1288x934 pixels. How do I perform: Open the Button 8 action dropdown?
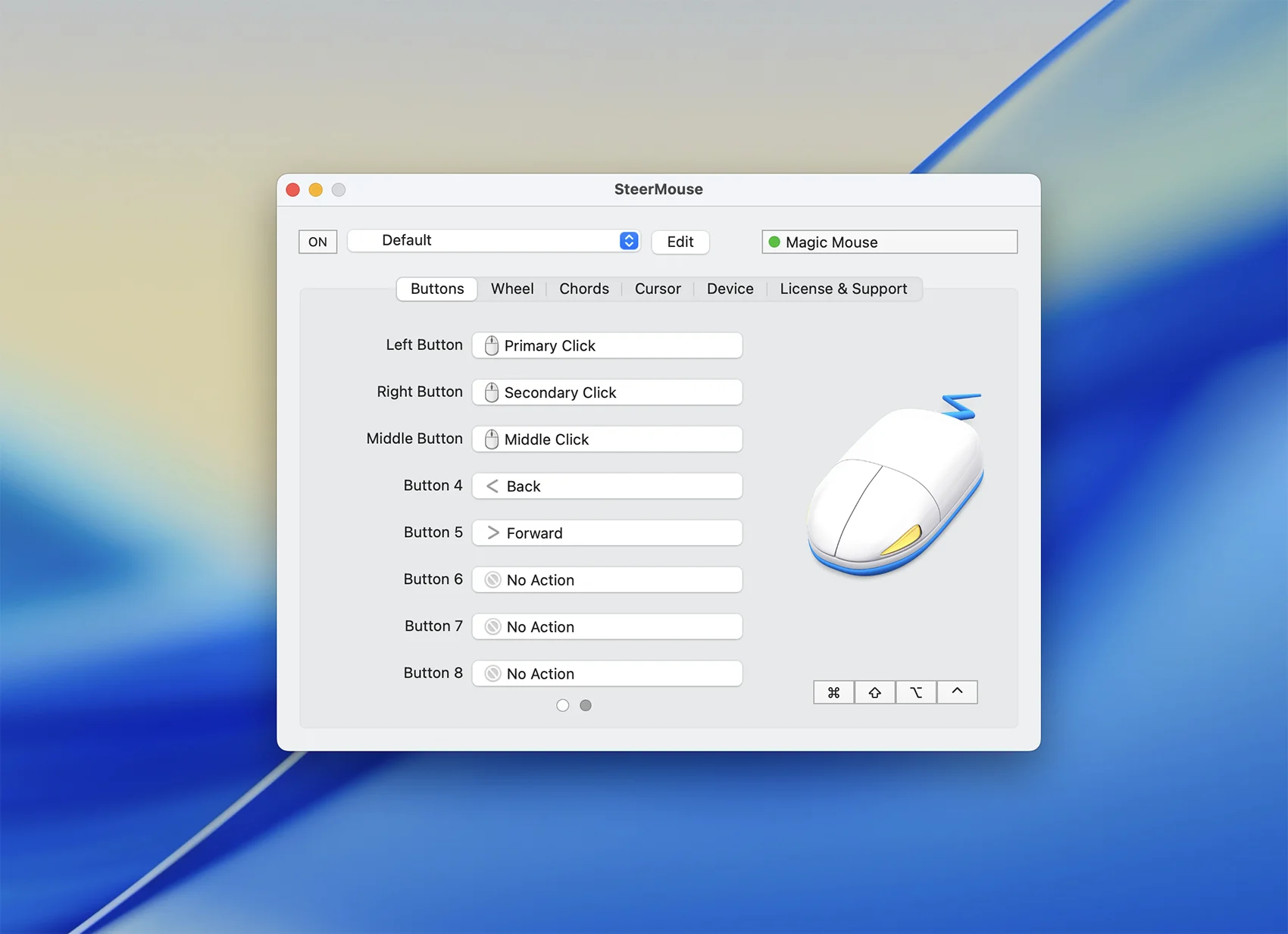pos(607,674)
